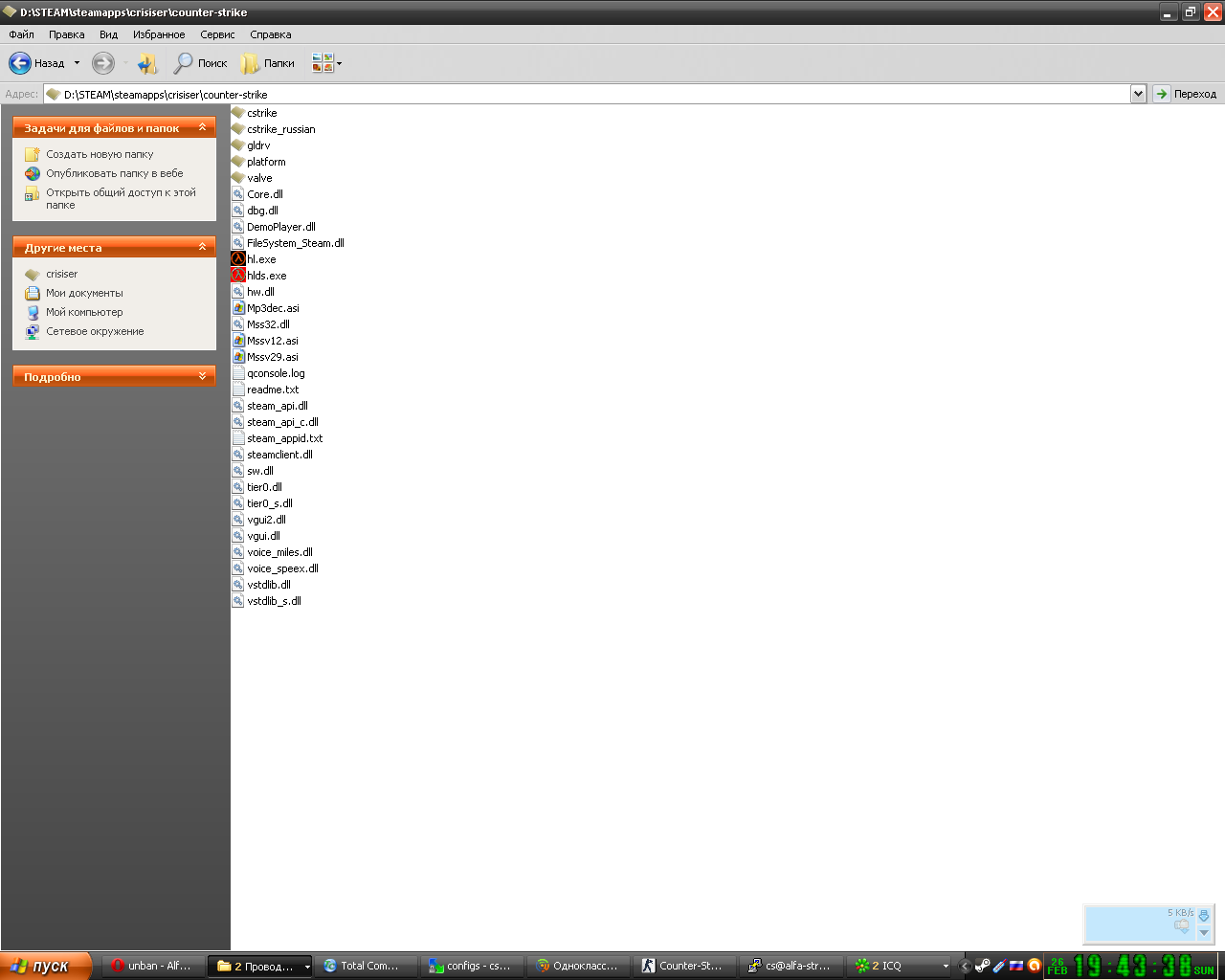Select the Mssv12.asi file icon
This screenshot has height=980, width=1225.
pos(238,340)
